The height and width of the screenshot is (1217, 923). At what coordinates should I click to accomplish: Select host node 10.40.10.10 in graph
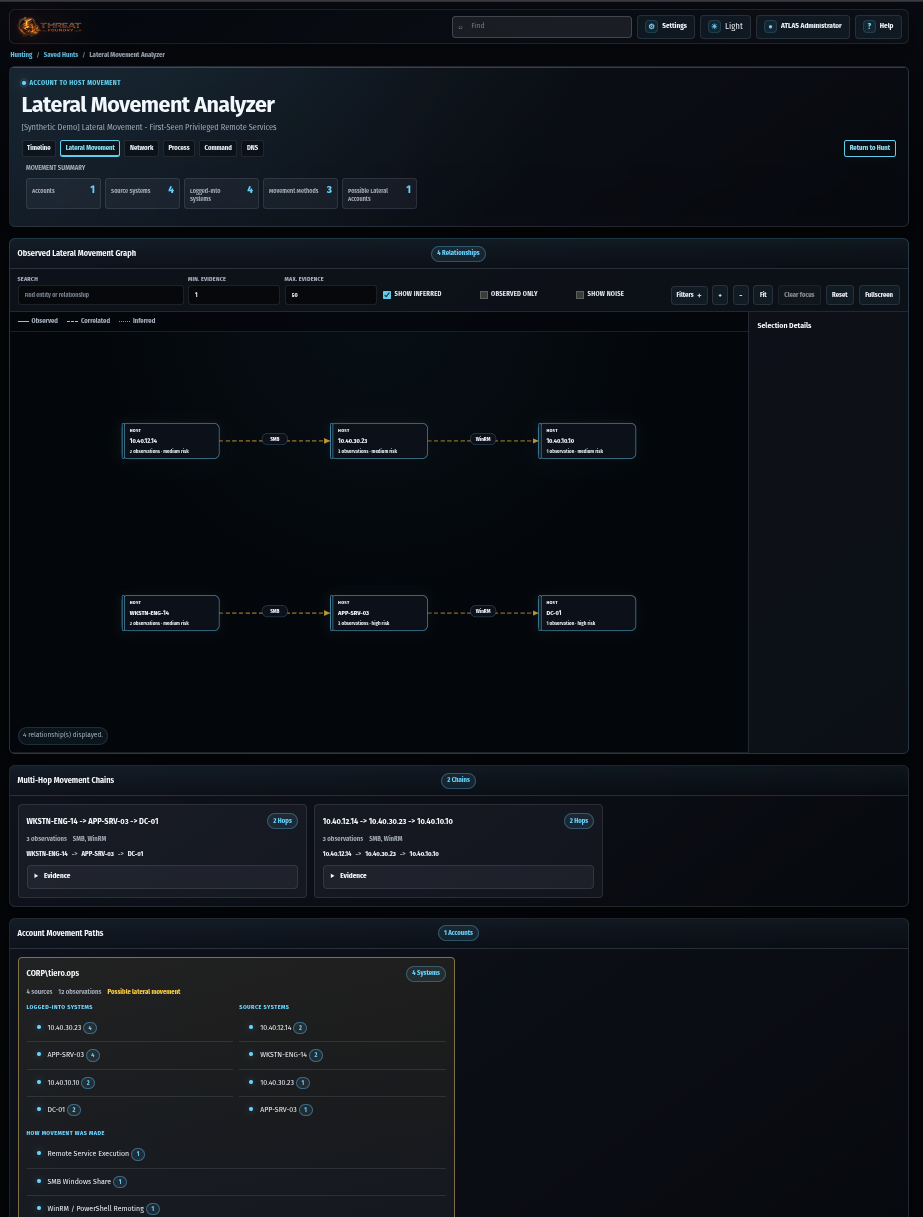[587, 441]
